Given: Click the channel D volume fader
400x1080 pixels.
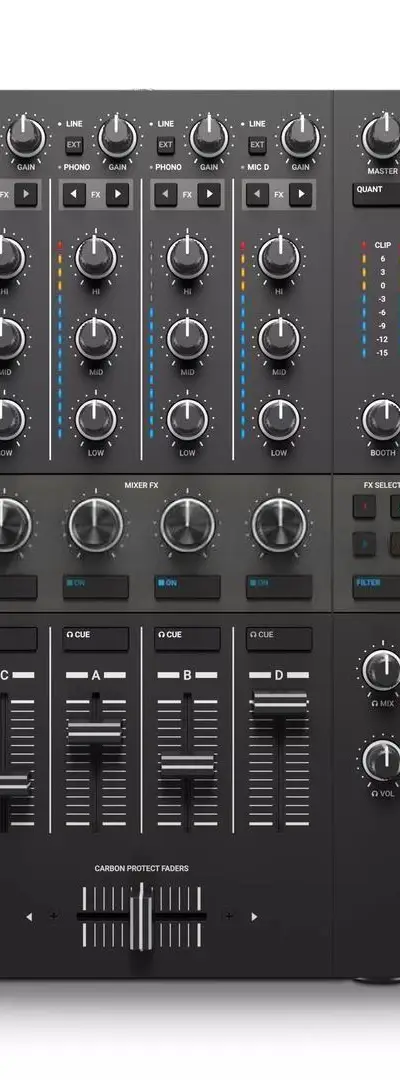Looking at the screenshot, I should [279, 703].
